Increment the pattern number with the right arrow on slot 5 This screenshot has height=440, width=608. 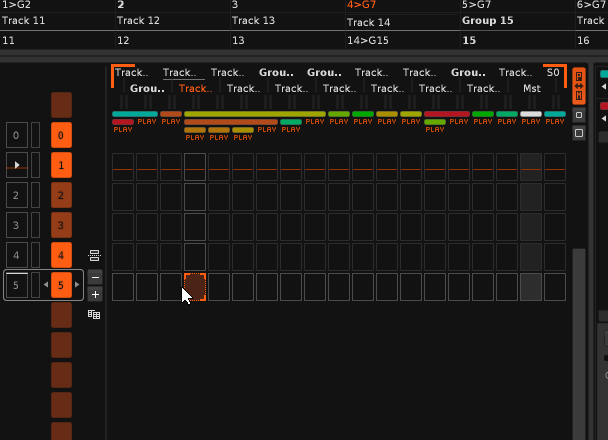click(77, 286)
